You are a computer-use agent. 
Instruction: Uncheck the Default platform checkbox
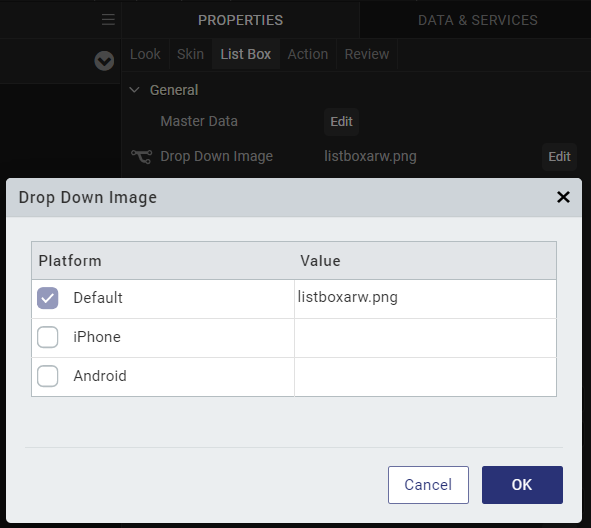click(x=47, y=298)
